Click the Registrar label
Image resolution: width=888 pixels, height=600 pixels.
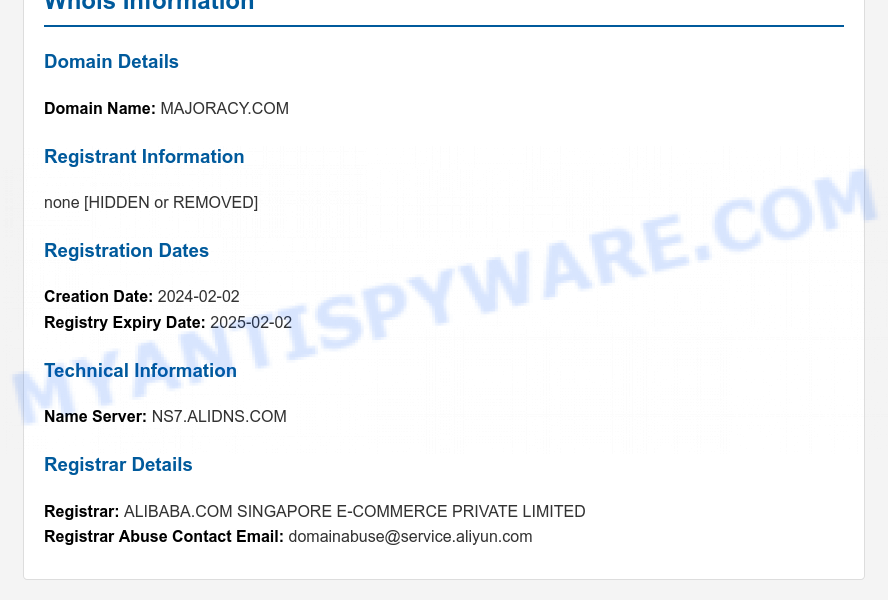click(x=82, y=511)
